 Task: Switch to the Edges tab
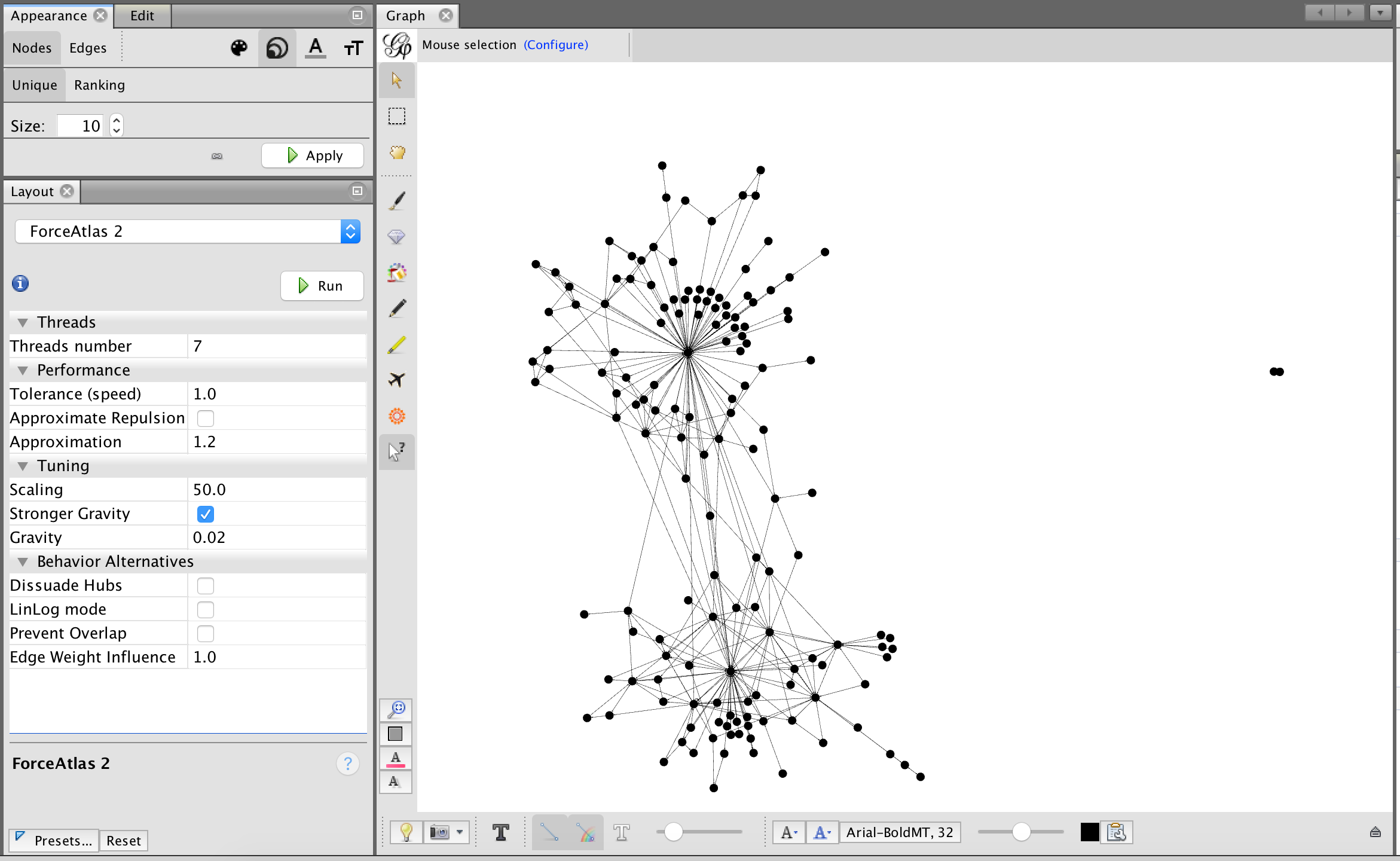coord(87,48)
